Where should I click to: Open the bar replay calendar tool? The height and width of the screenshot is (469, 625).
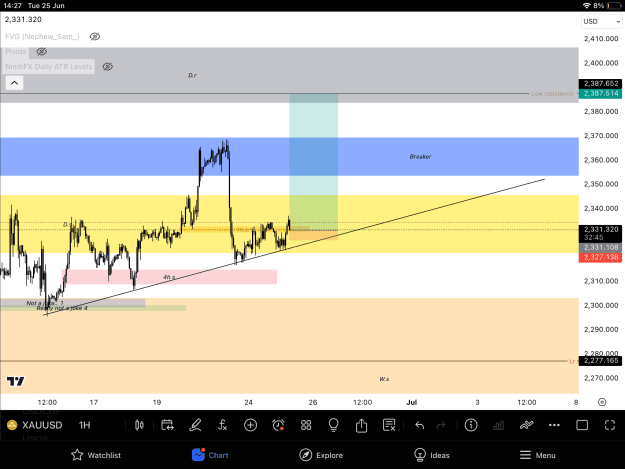(167, 425)
